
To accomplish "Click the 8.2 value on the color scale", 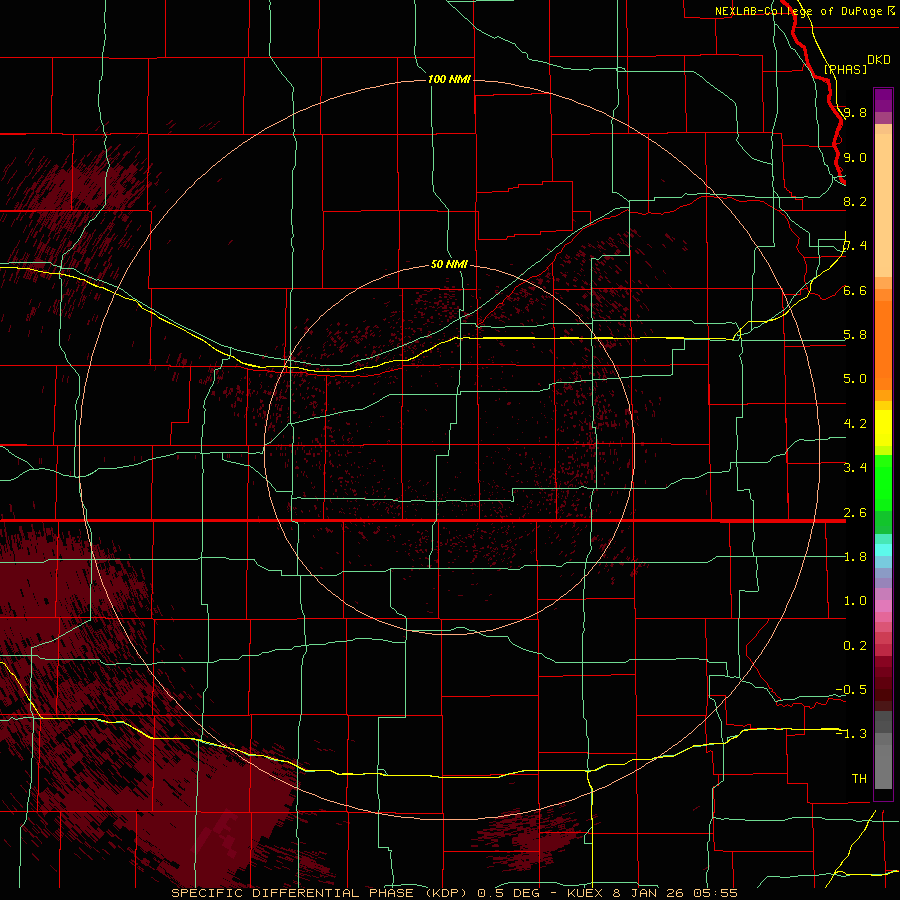I will [x=855, y=201].
